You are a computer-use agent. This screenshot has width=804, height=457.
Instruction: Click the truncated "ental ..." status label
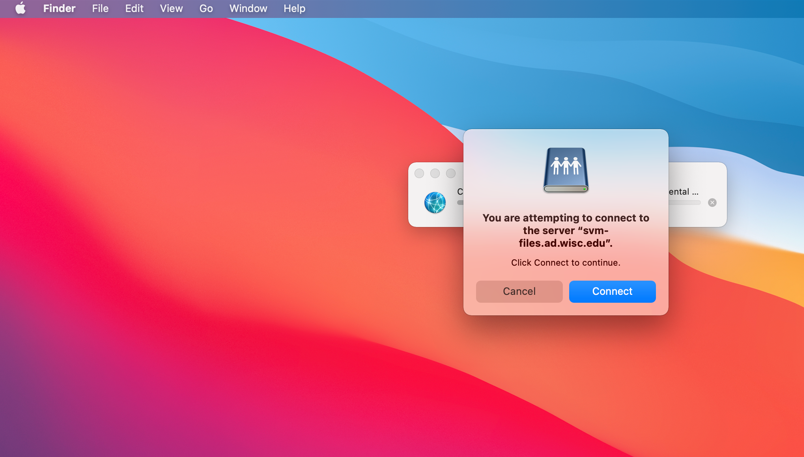pos(684,191)
